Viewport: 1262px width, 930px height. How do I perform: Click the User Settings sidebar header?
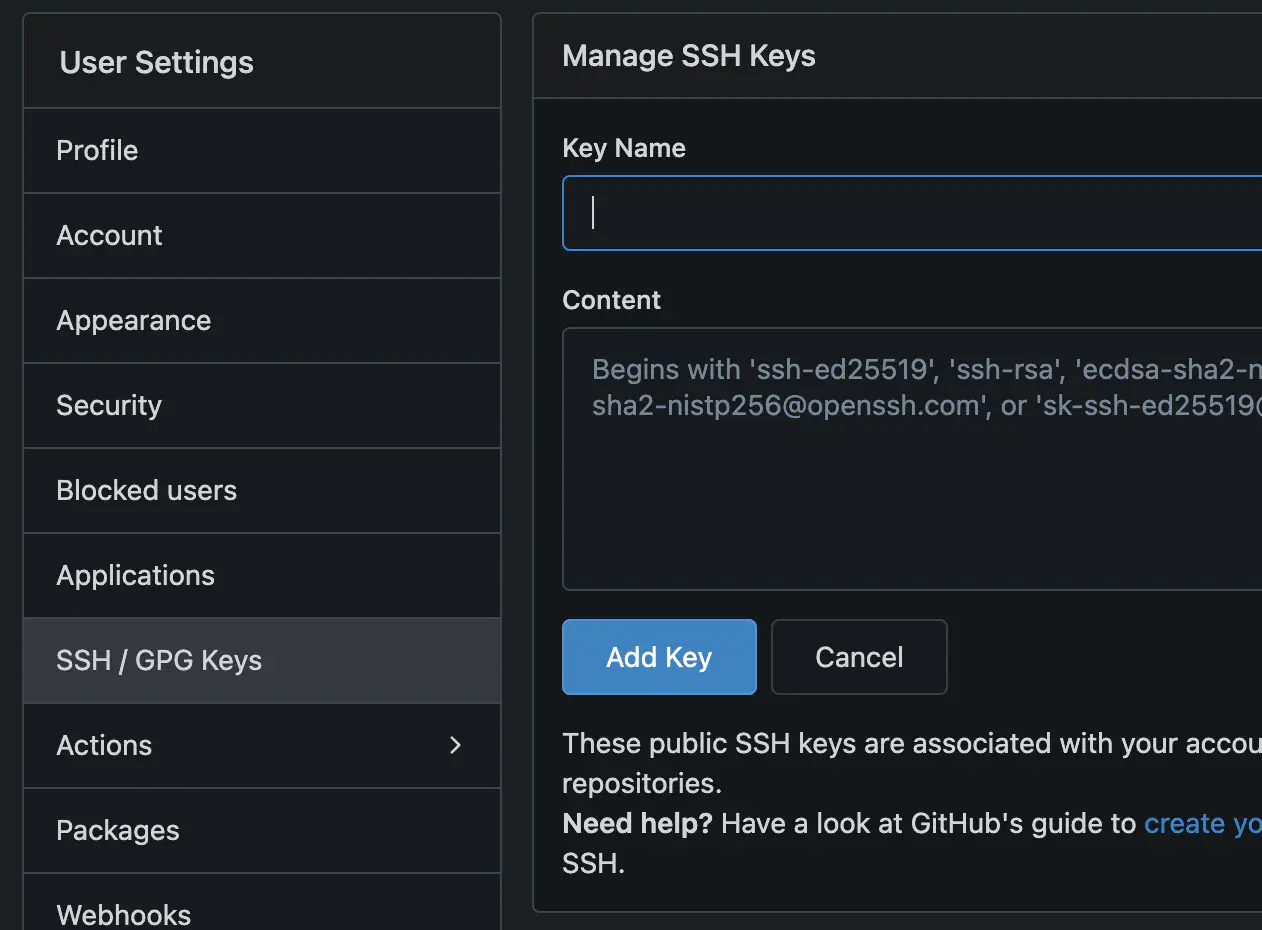click(x=156, y=62)
